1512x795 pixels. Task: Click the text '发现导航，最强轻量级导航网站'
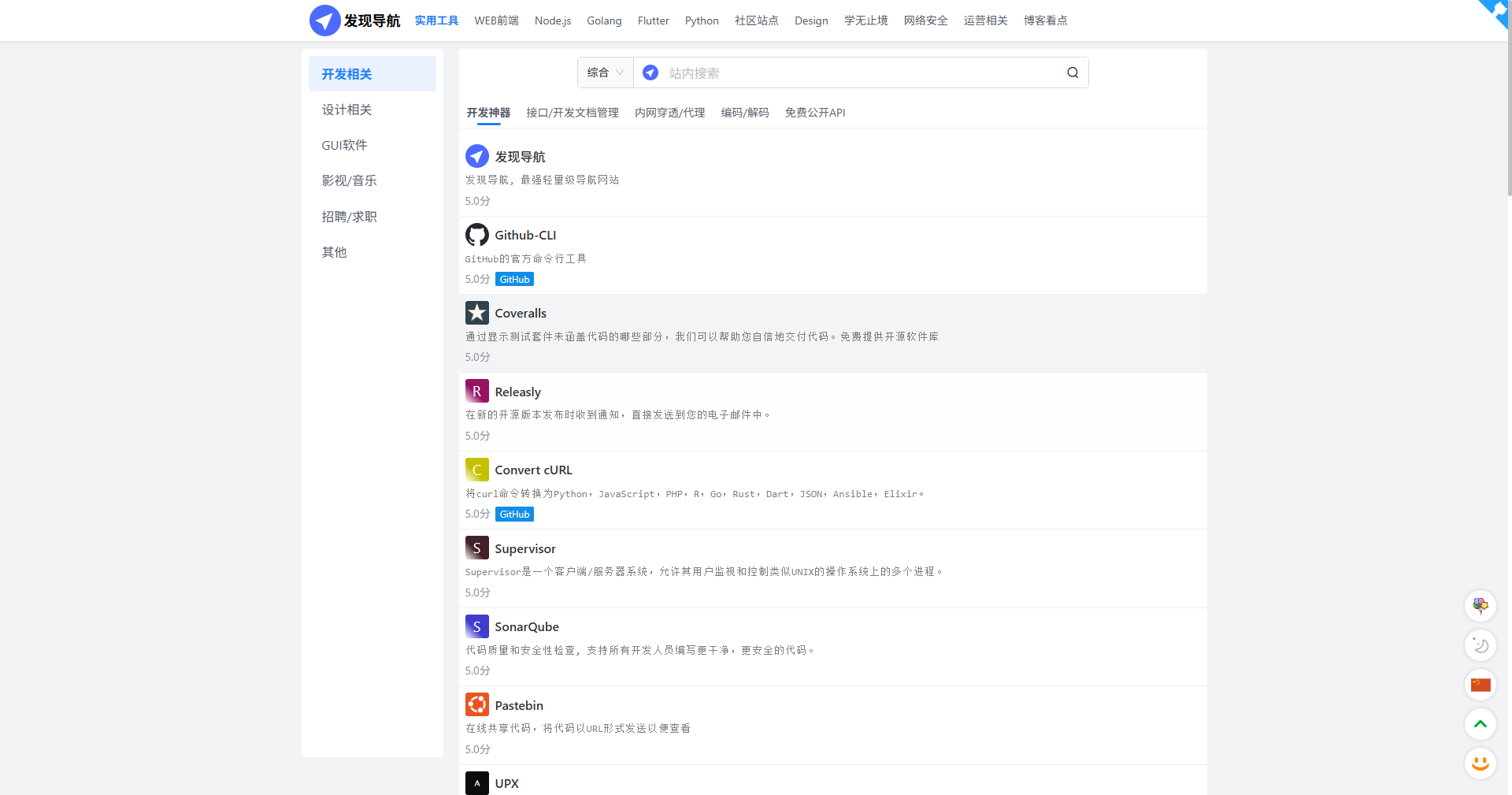point(542,180)
